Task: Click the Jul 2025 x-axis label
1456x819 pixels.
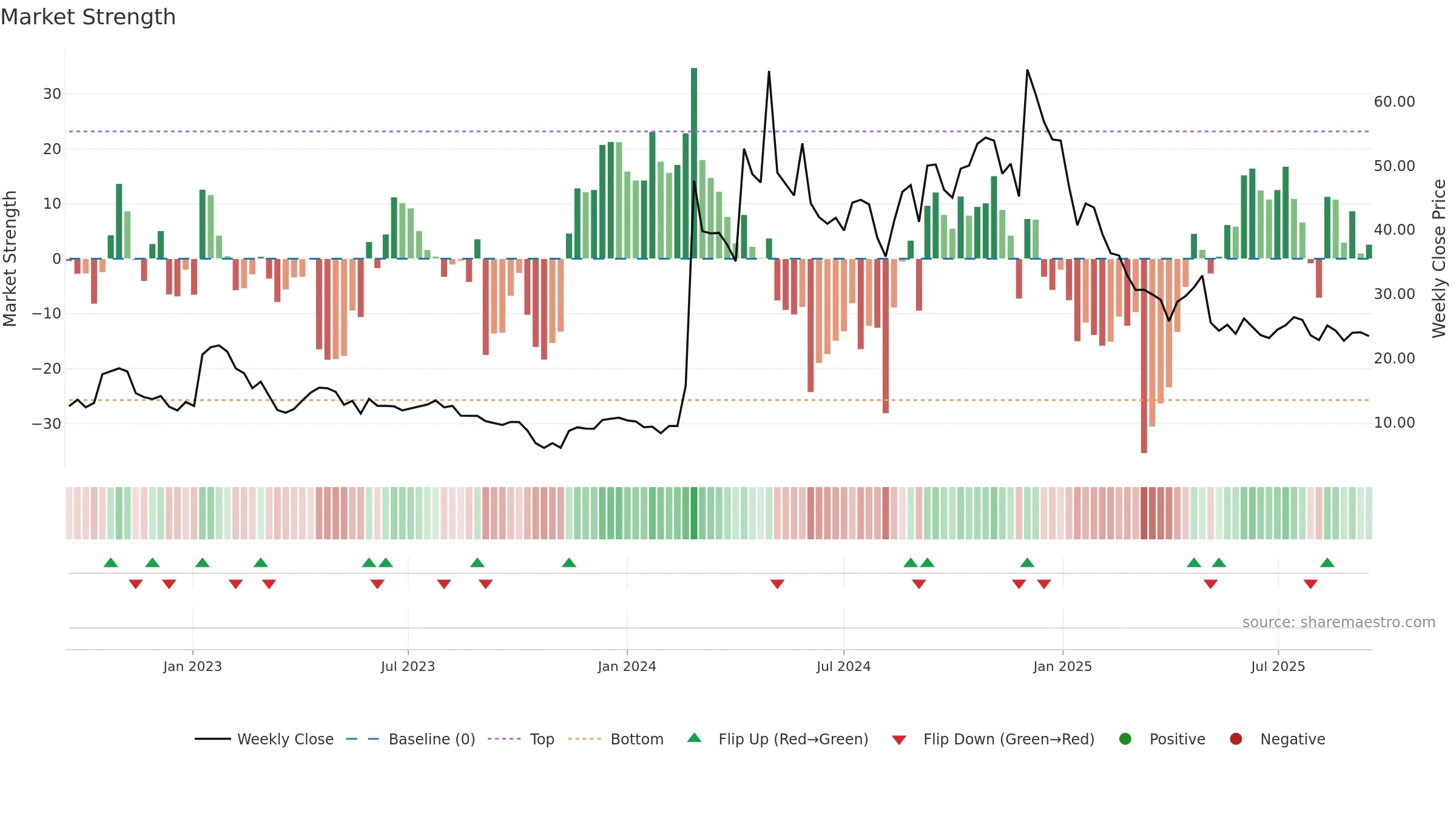Action: click(1278, 666)
